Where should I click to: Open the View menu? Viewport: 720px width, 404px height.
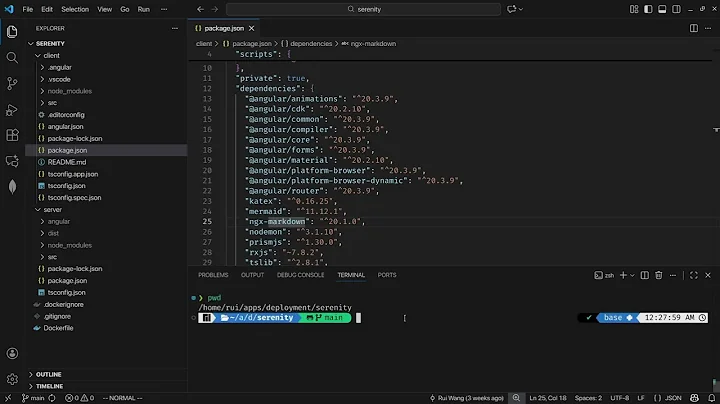coord(104,9)
